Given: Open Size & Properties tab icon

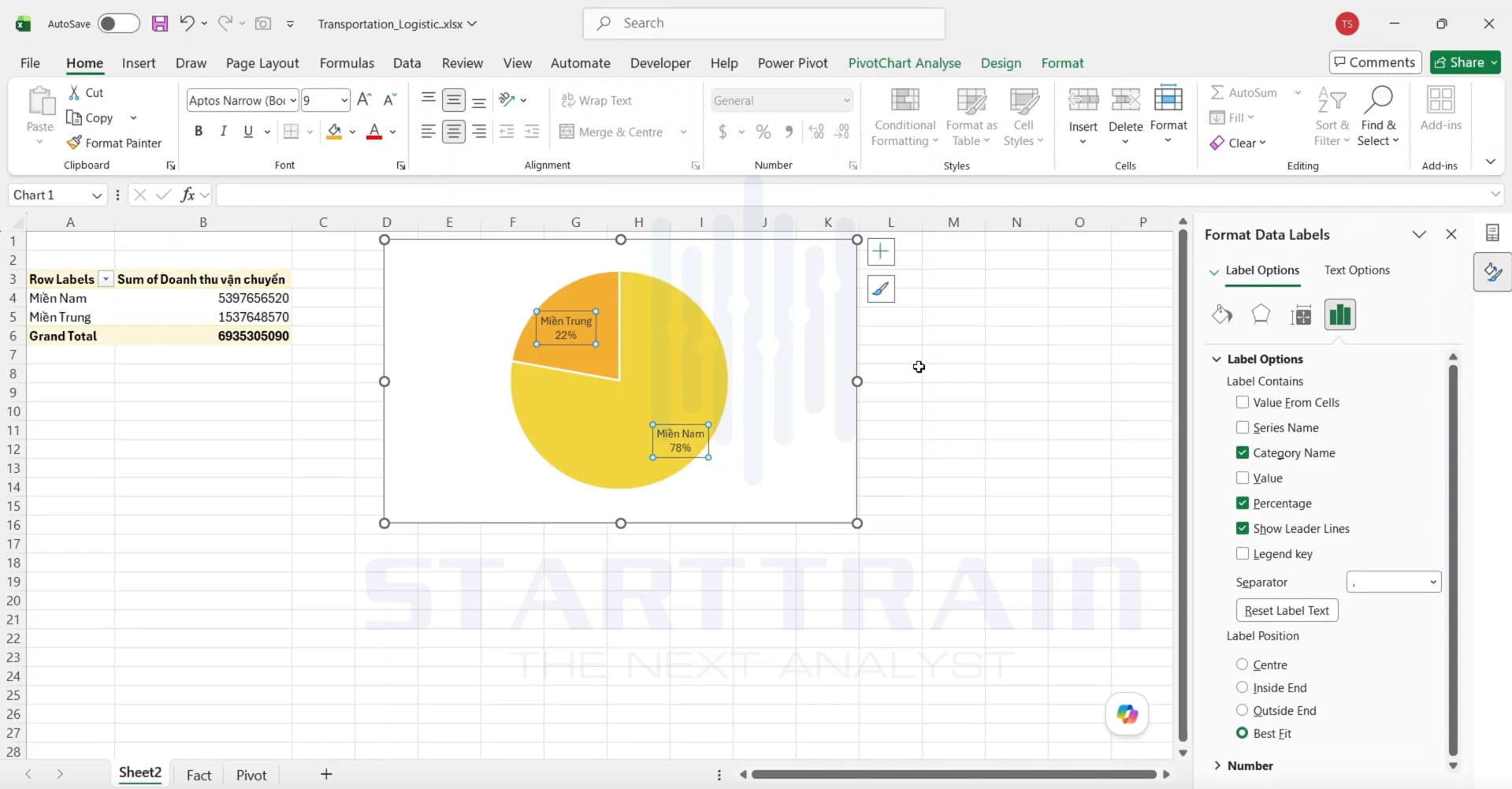Looking at the screenshot, I should [x=1301, y=315].
